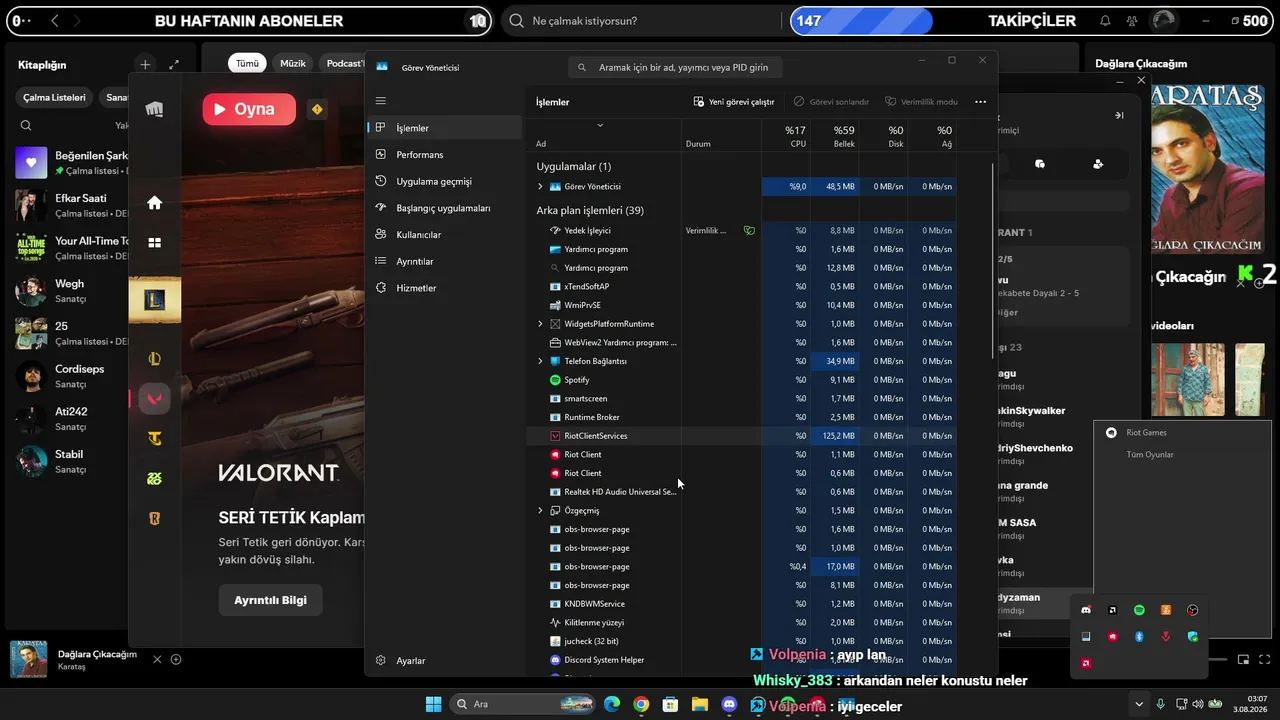Open Spotify mini player icon at bottom right
Screen dimensions: 1280x720
point(1243,659)
